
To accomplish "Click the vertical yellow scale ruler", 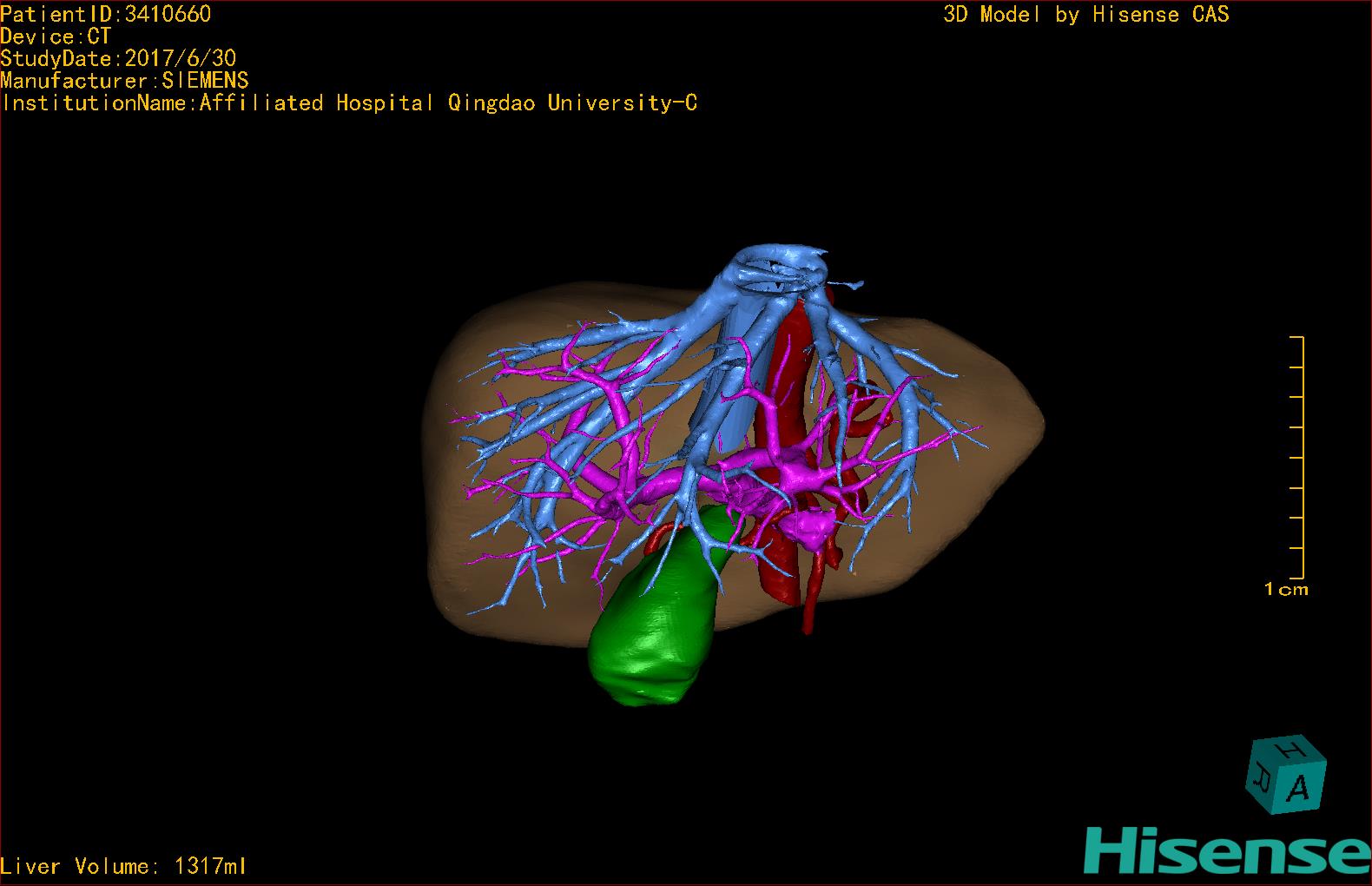I will coord(1302,456).
